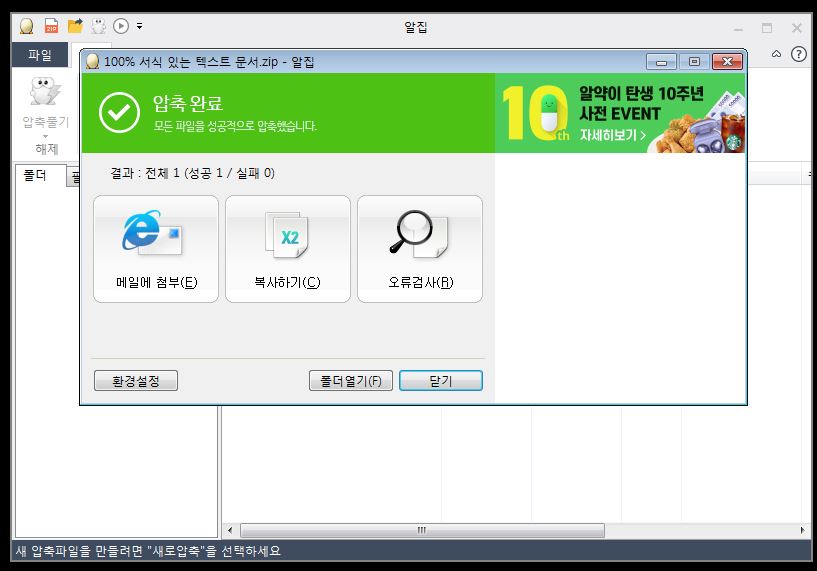Screen dimensions: 817x571
Task: Click the status bar text 새 압축파일을 만들려면
Action: [148, 551]
